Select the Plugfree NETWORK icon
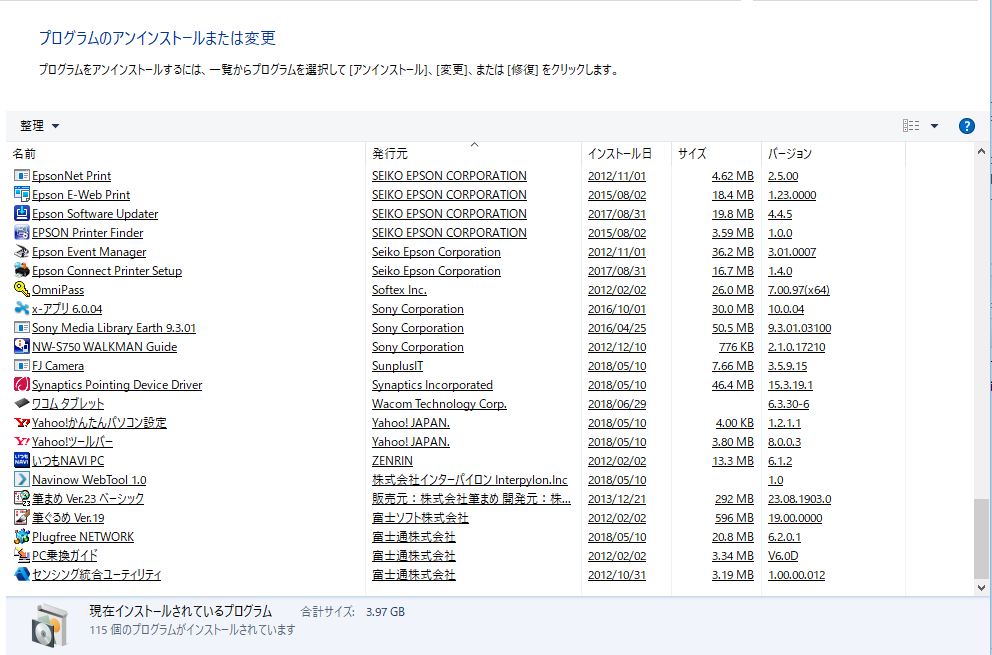 point(22,537)
